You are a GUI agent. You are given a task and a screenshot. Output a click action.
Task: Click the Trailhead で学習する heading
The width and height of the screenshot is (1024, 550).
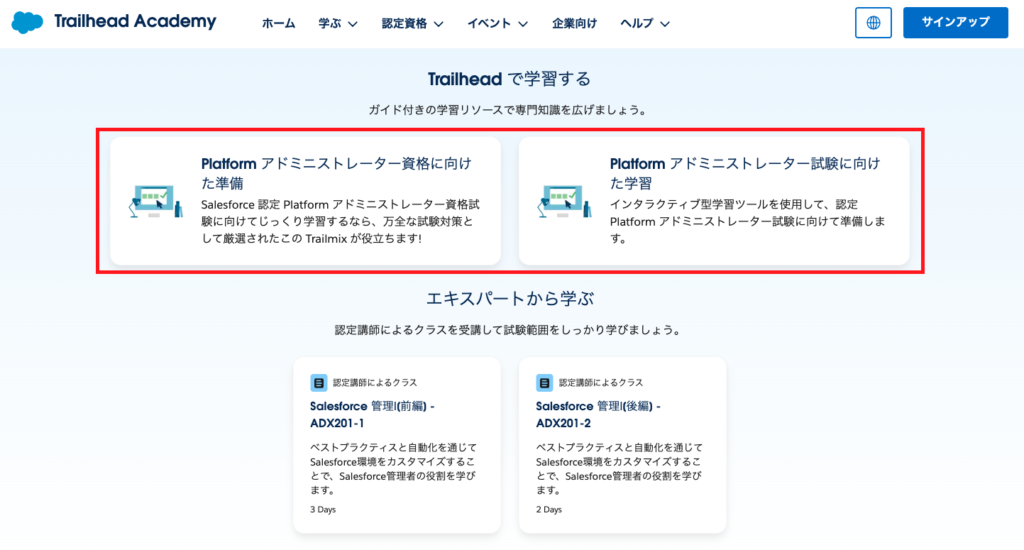[x=509, y=80]
